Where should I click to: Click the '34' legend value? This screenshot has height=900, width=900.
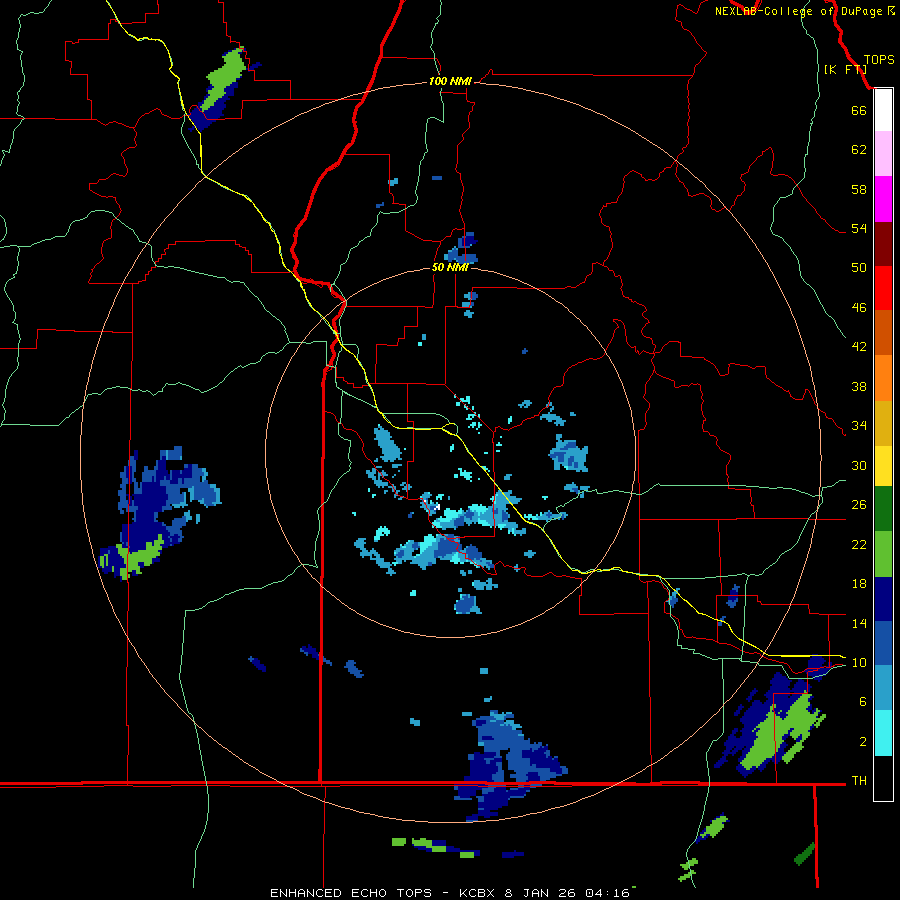coord(859,426)
